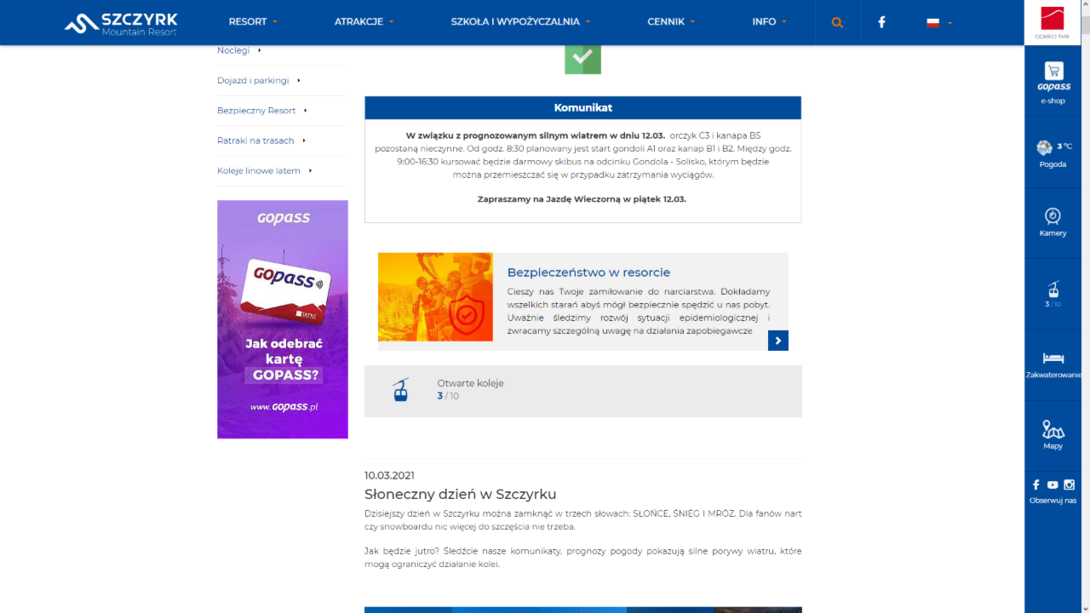Open the Zakwaterowanie bed icon

1053,358
